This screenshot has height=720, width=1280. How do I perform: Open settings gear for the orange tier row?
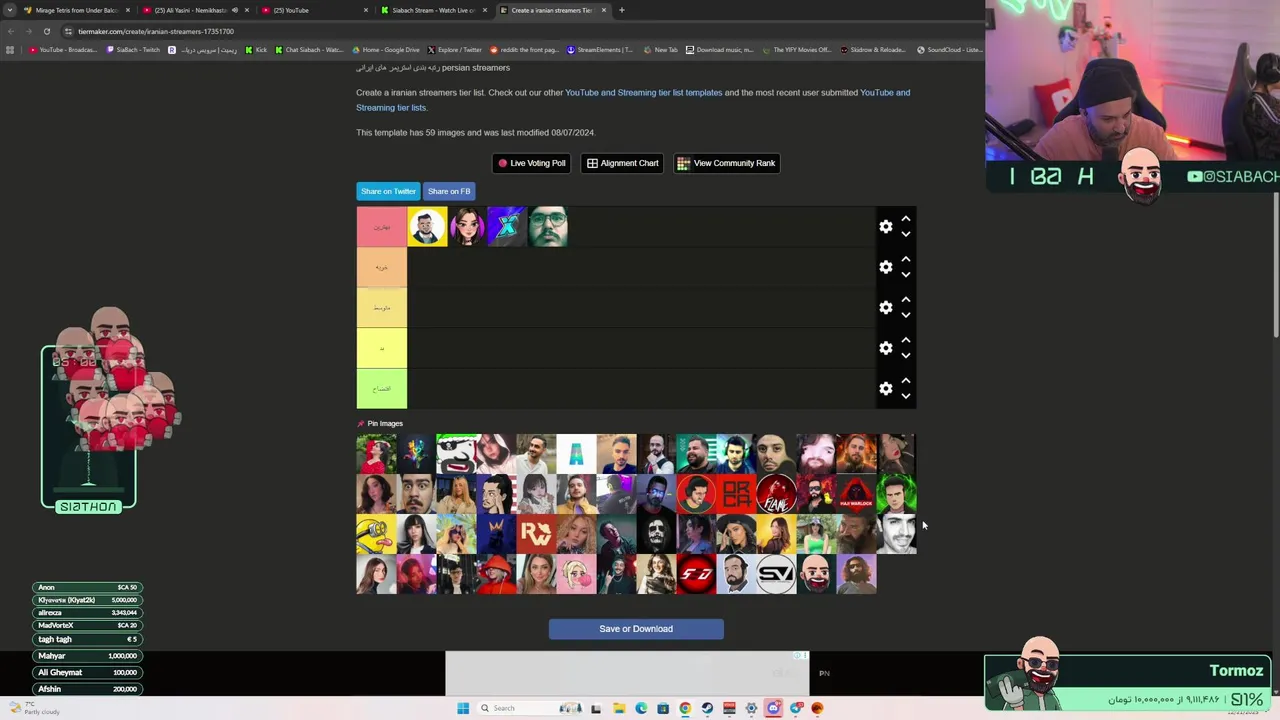pyautogui.click(x=885, y=267)
